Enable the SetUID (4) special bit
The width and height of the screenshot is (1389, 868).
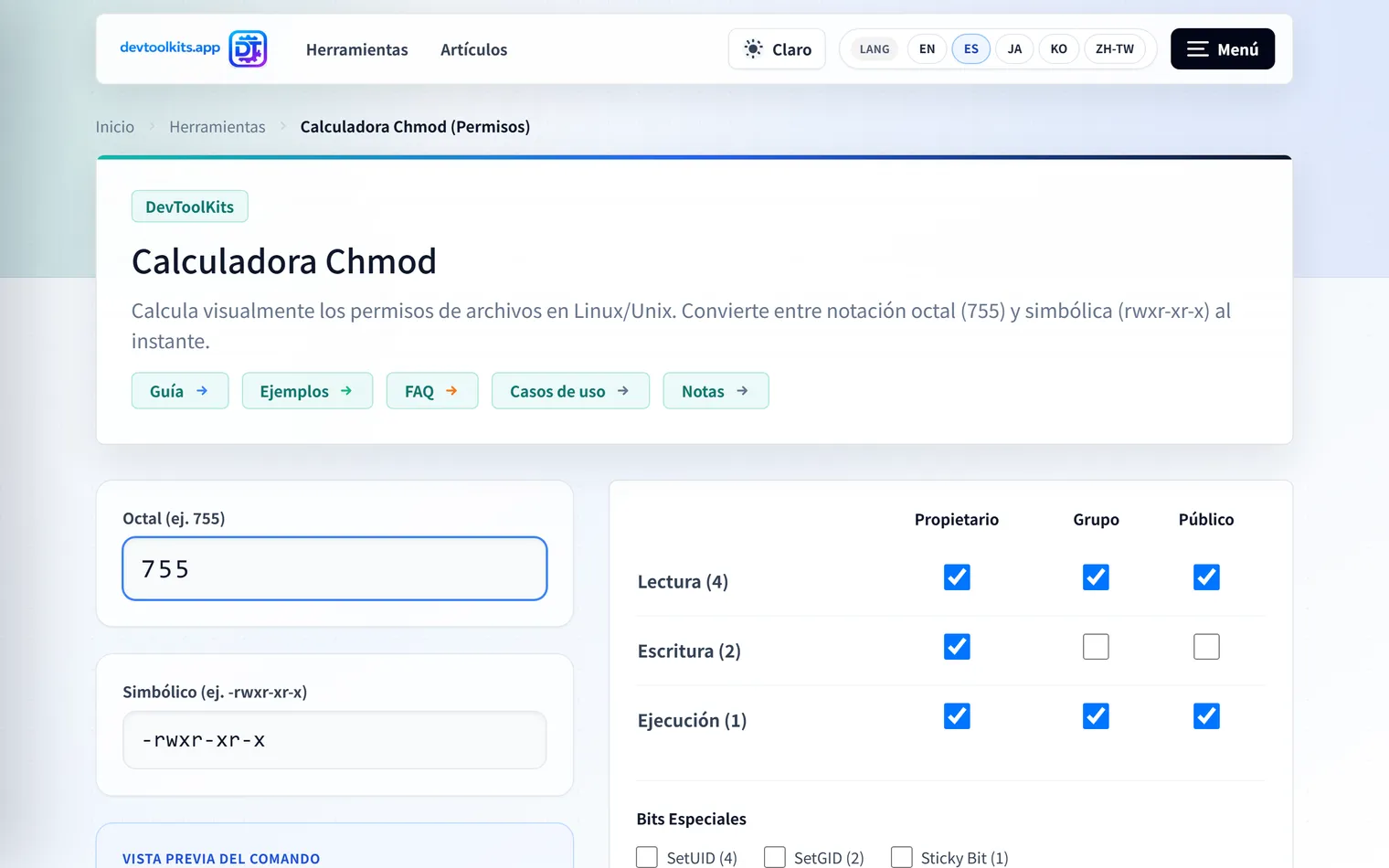coord(647,857)
